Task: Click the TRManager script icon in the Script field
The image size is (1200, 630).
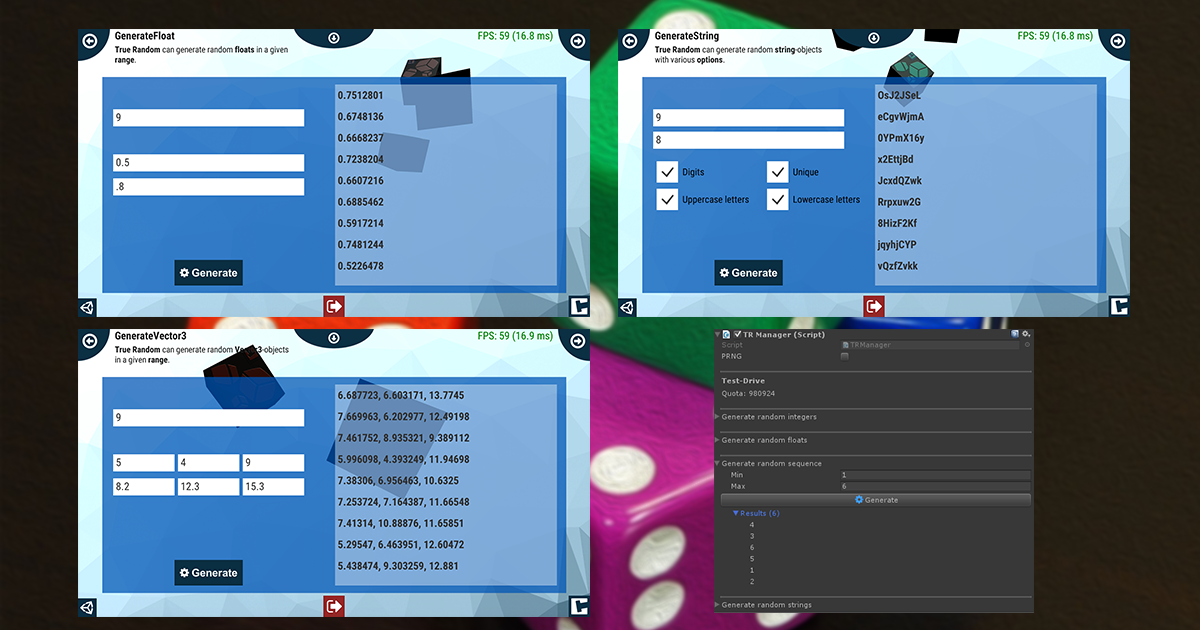Action: [x=845, y=344]
